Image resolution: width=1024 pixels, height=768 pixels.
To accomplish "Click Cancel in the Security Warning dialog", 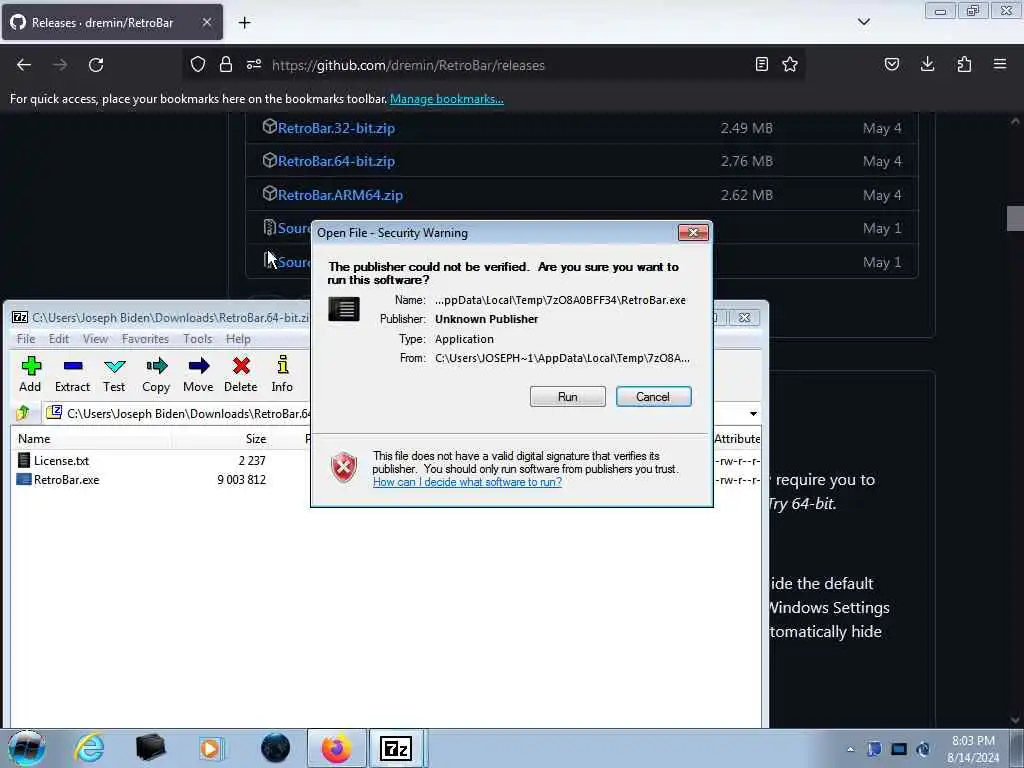I will click(653, 396).
